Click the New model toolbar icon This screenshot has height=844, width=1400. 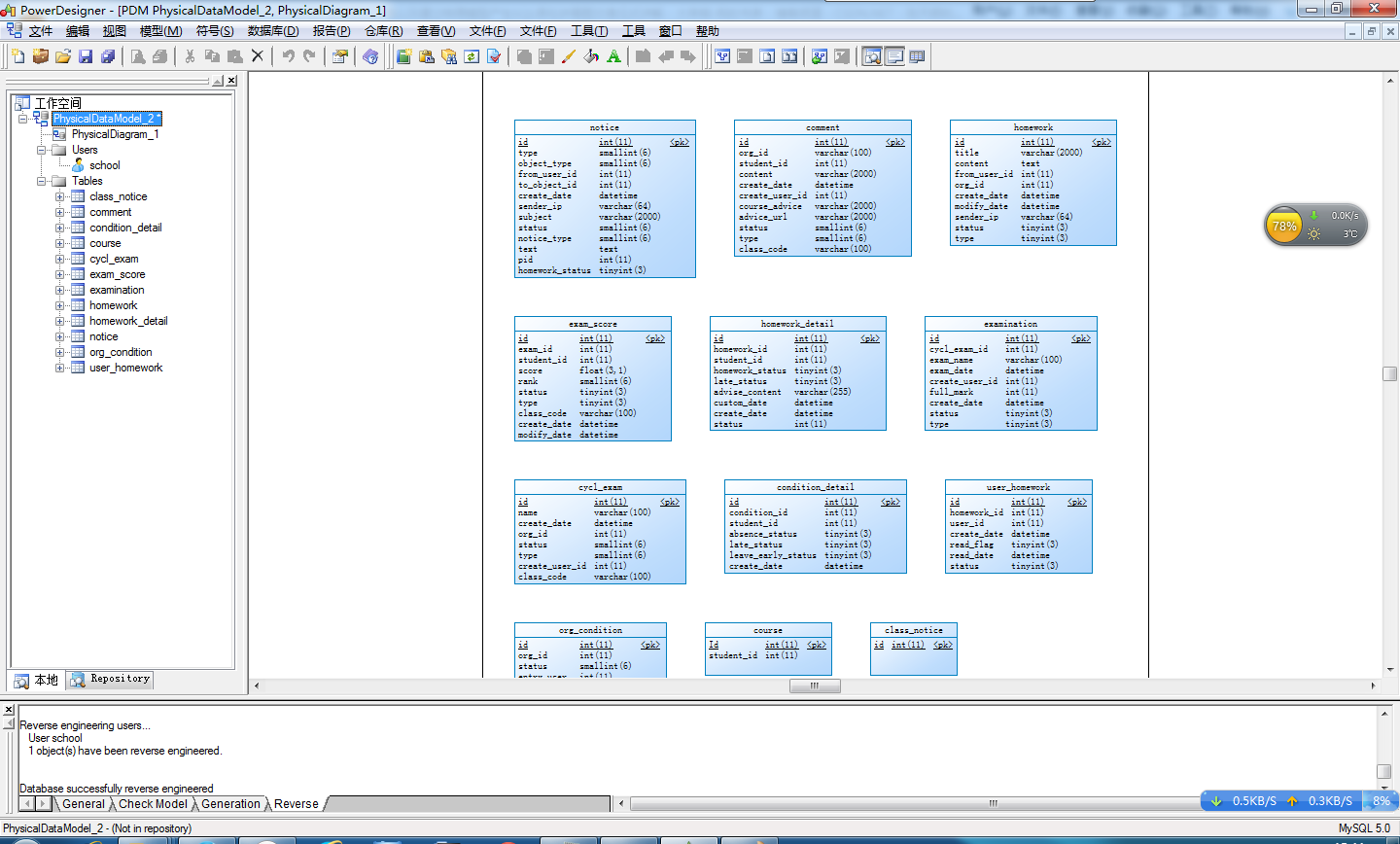[17, 56]
